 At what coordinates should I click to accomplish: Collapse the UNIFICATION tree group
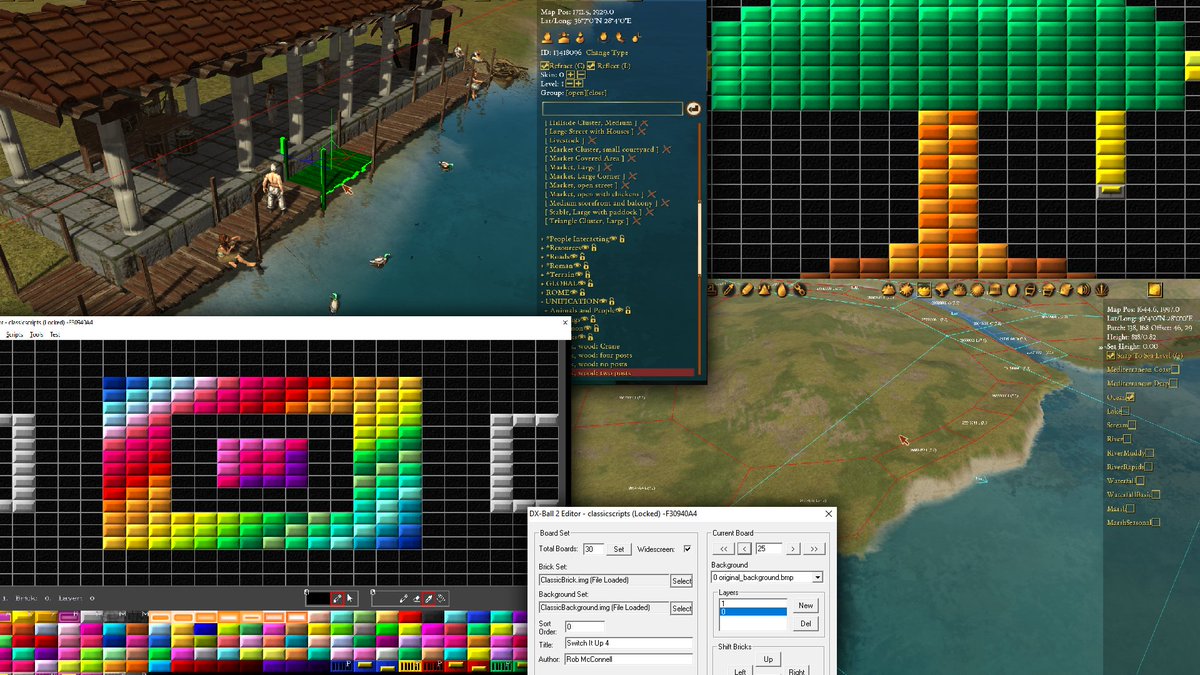pyautogui.click(x=574, y=301)
